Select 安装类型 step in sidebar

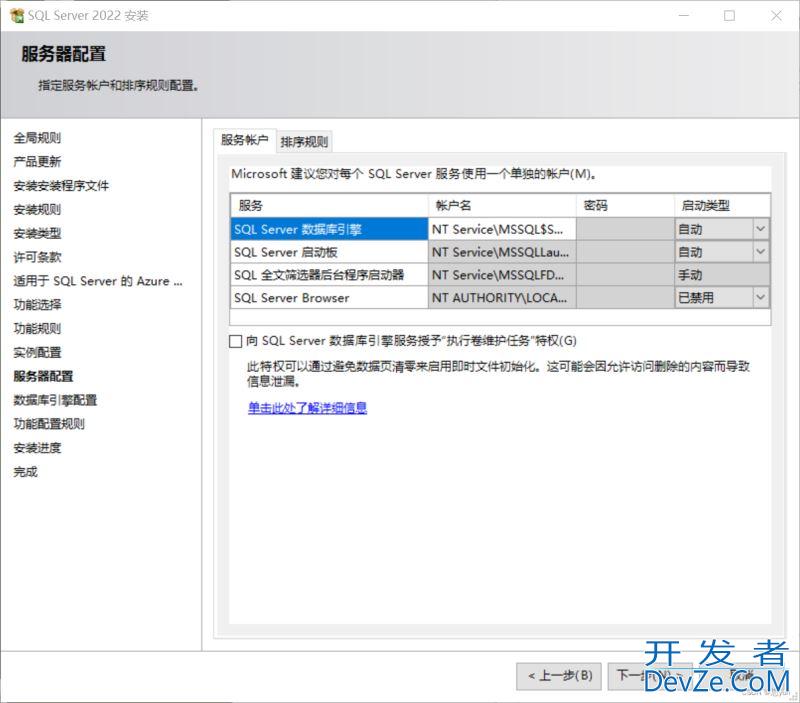(x=37, y=233)
